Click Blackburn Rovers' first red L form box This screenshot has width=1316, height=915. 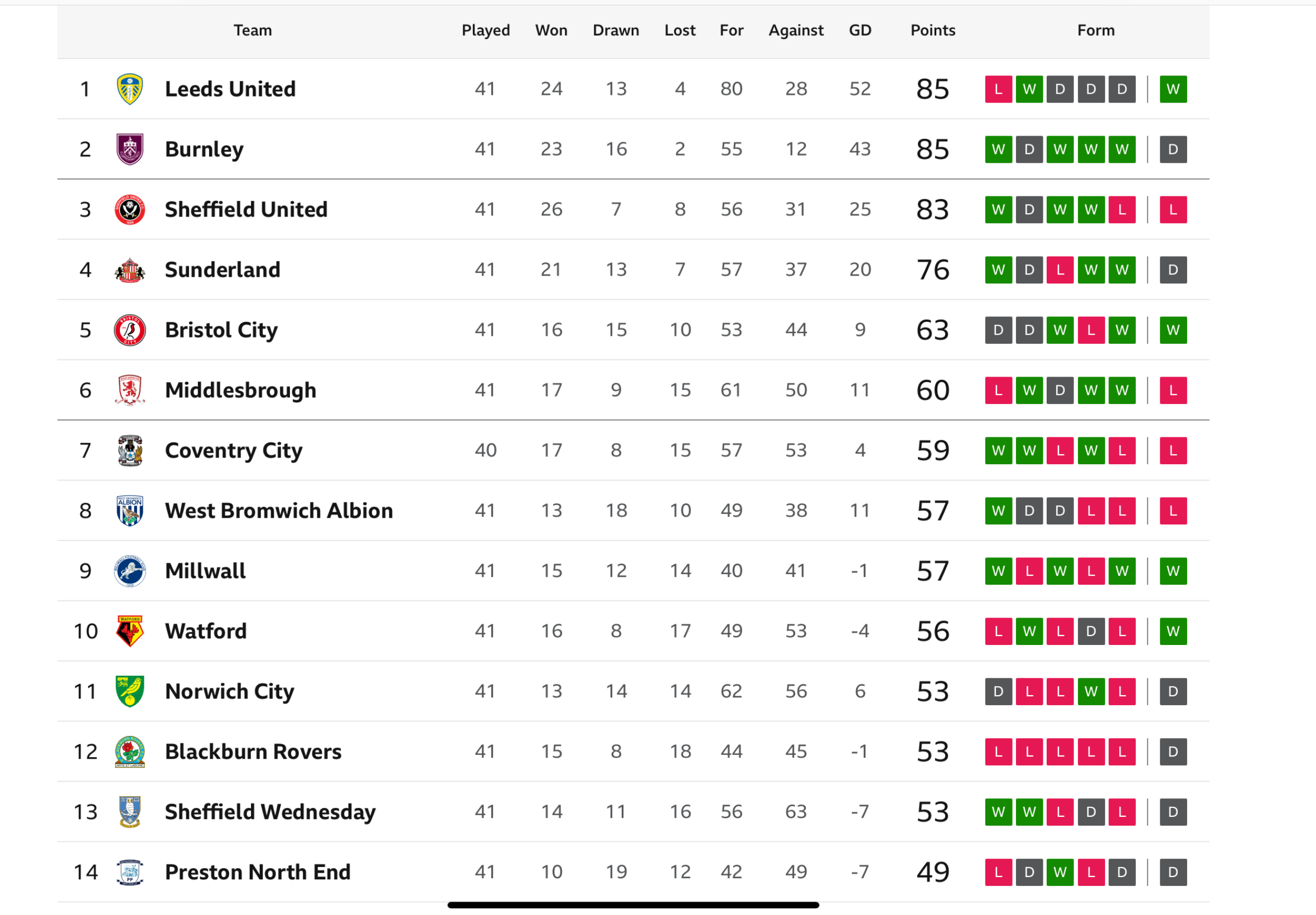coord(998,752)
